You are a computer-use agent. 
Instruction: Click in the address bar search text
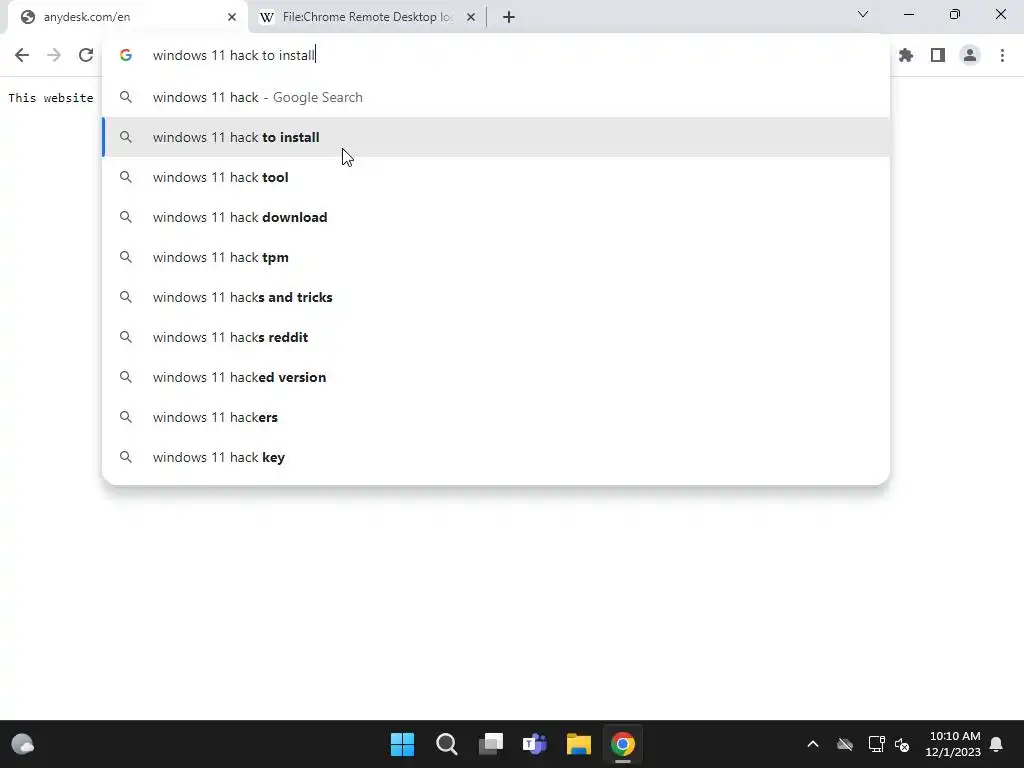click(x=234, y=56)
